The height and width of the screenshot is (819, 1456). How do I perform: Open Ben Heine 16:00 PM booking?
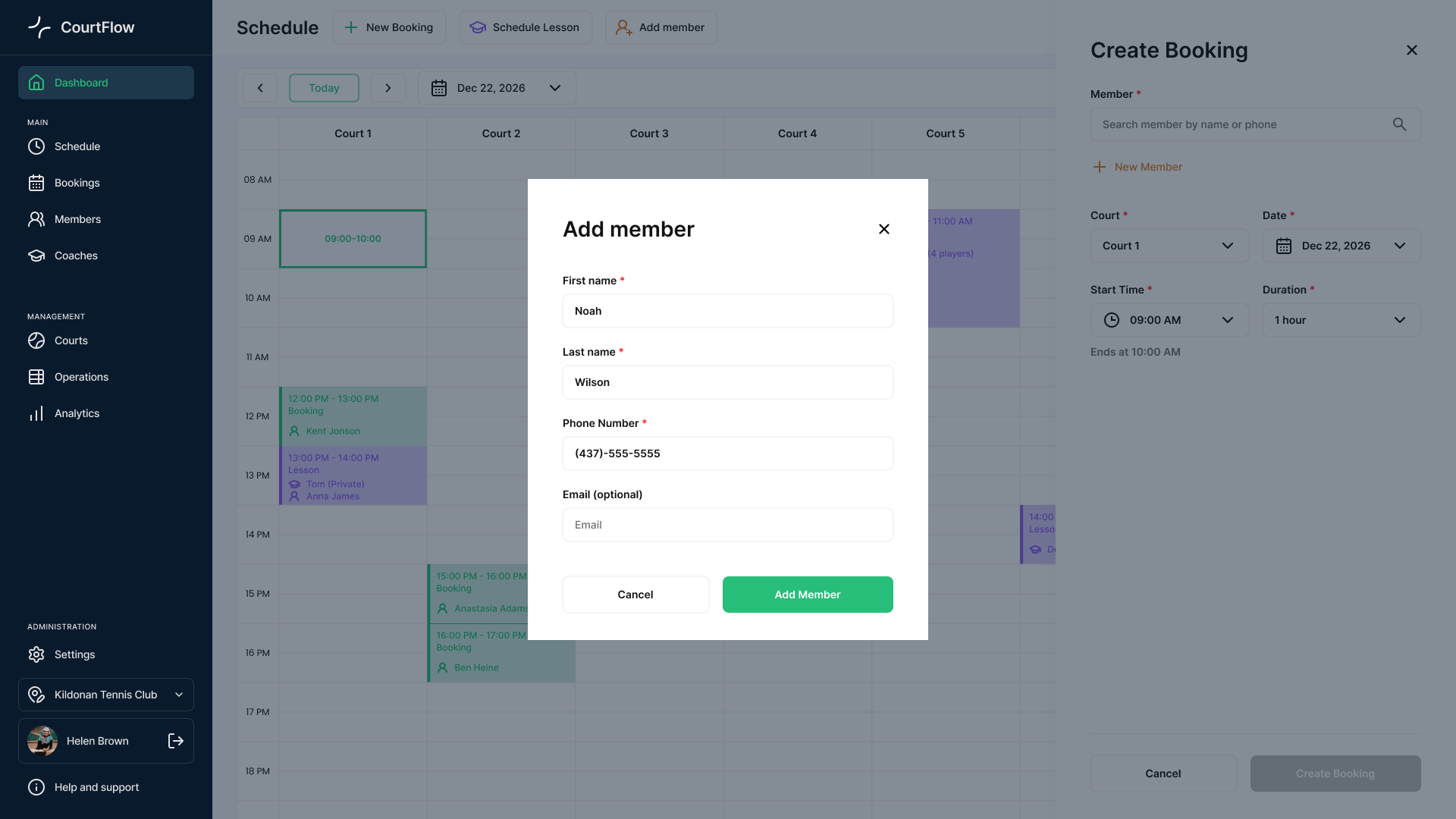pyautogui.click(x=501, y=653)
